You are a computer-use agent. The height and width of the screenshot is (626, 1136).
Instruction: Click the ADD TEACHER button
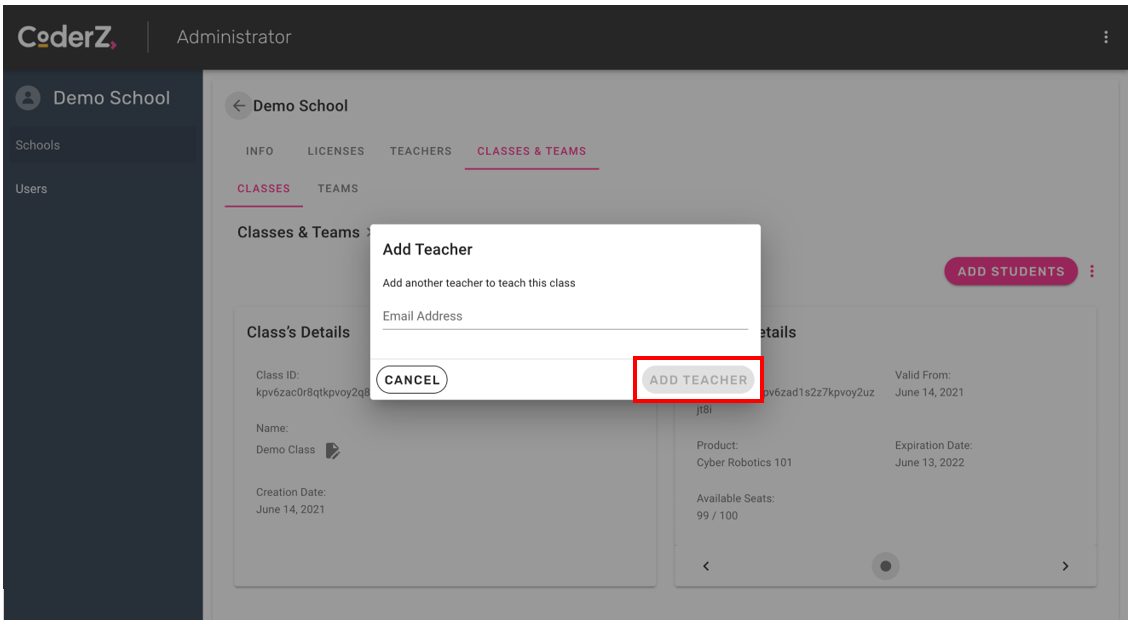698,380
